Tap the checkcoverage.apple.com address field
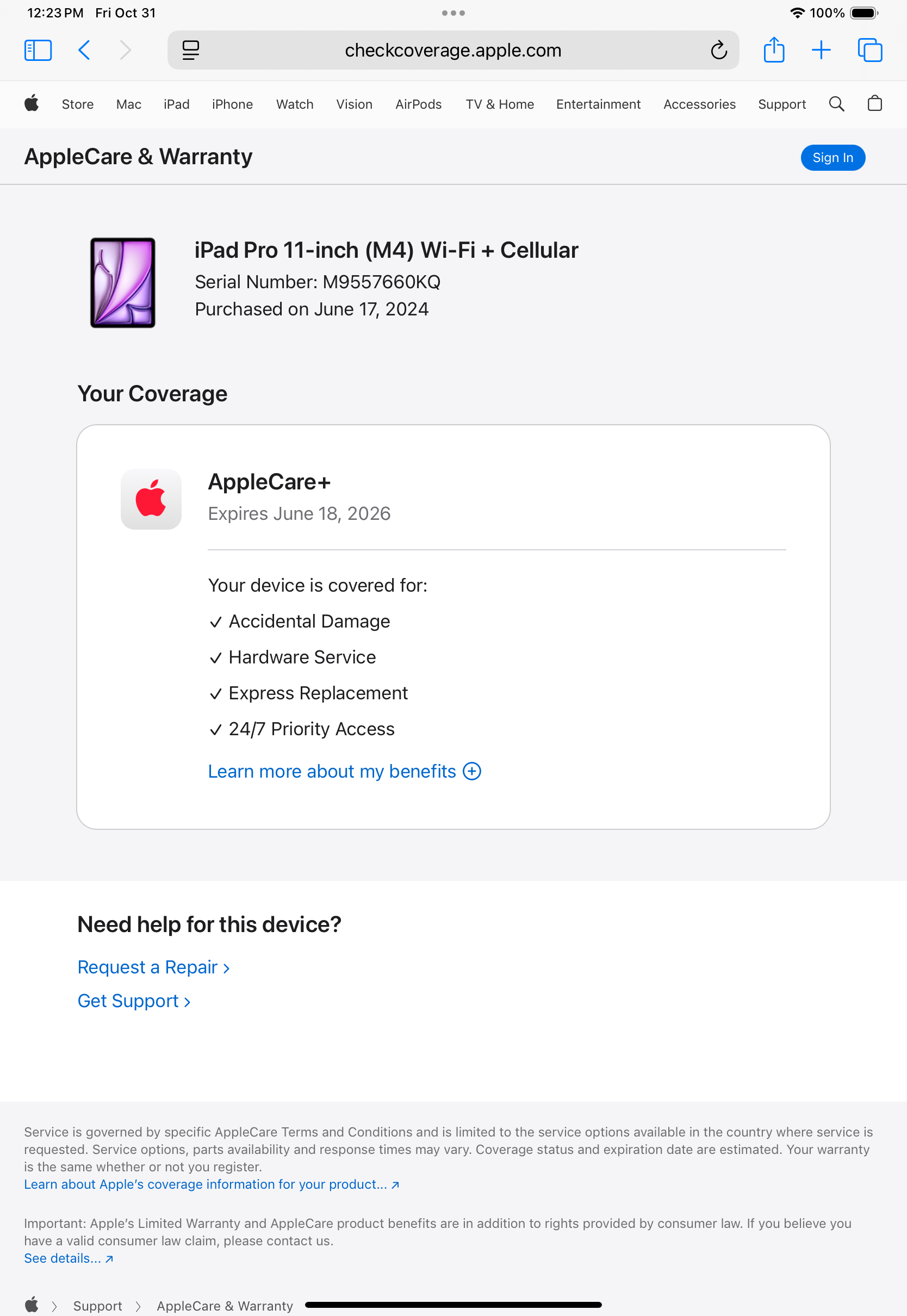This screenshot has height=1316, width=907. 453,50
